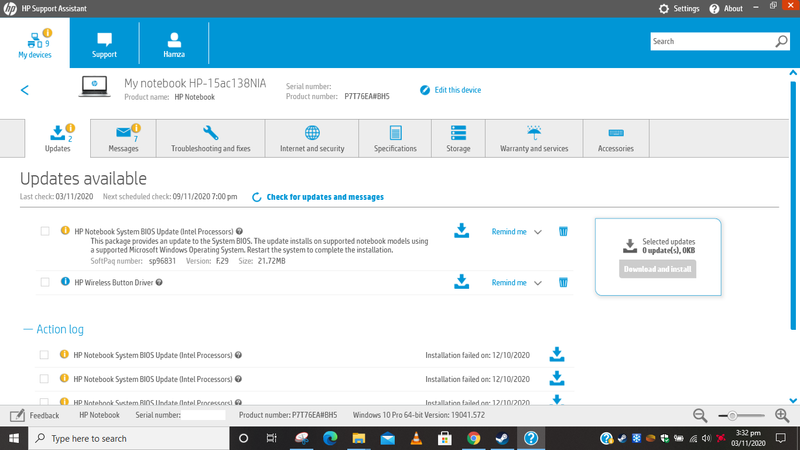Click Remind me link for Wireless Button Driver
The height and width of the screenshot is (450, 800).
(509, 283)
